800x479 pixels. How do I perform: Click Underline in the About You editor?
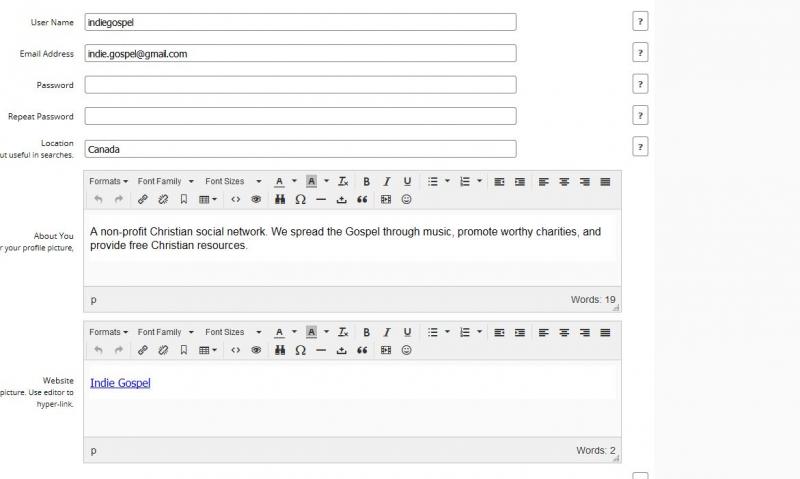tap(407, 182)
